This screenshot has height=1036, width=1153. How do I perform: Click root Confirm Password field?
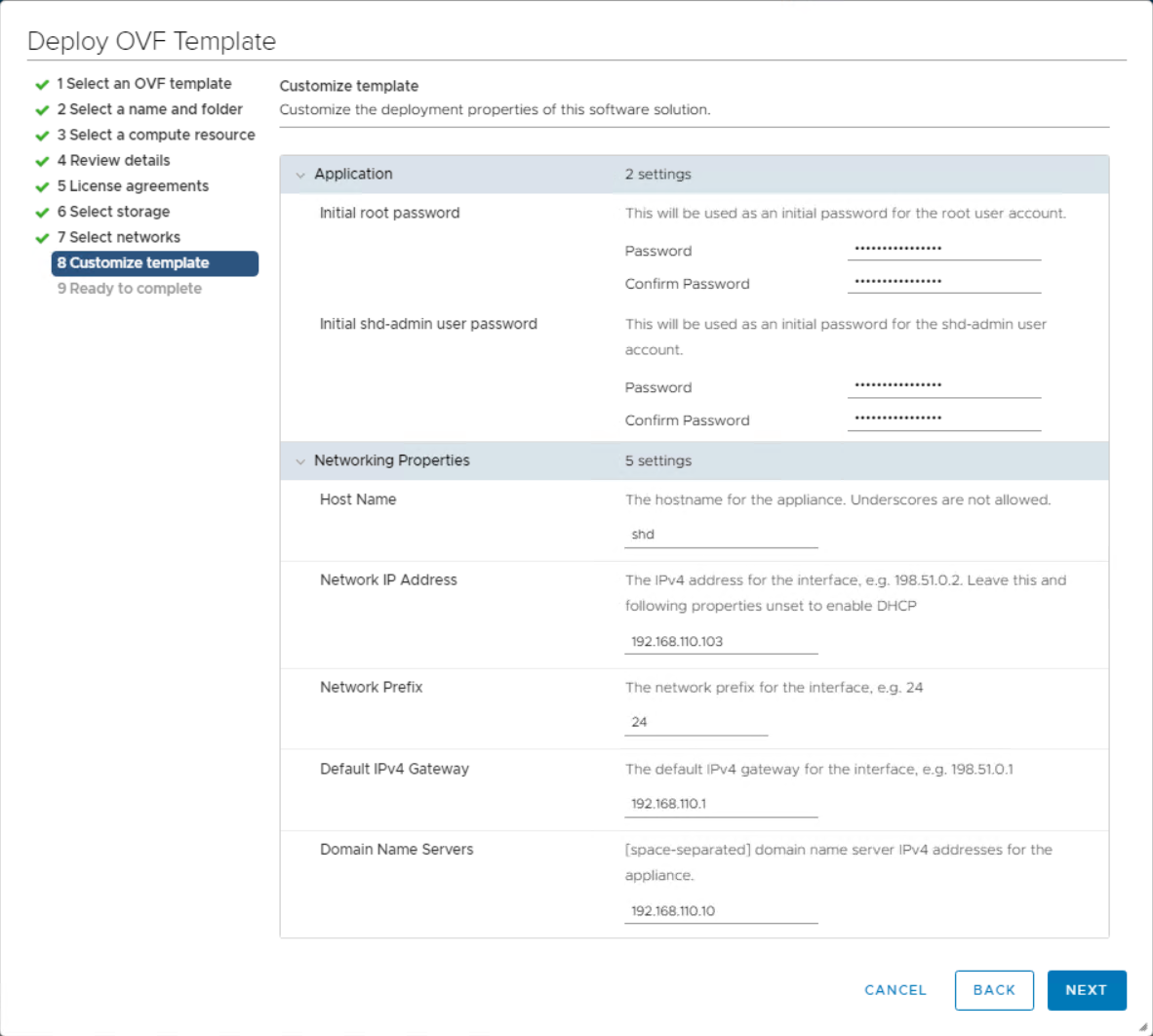(943, 283)
